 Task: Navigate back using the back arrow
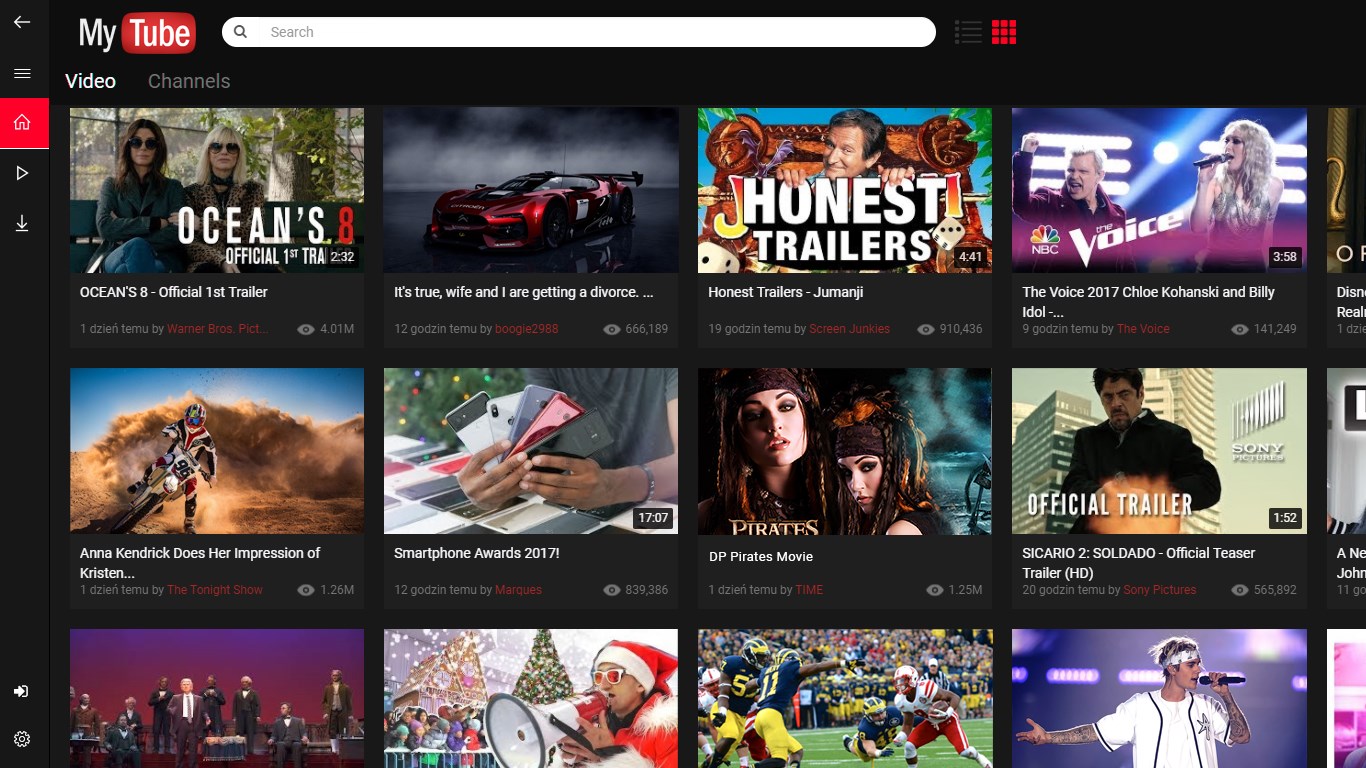[x=22, y=21]
